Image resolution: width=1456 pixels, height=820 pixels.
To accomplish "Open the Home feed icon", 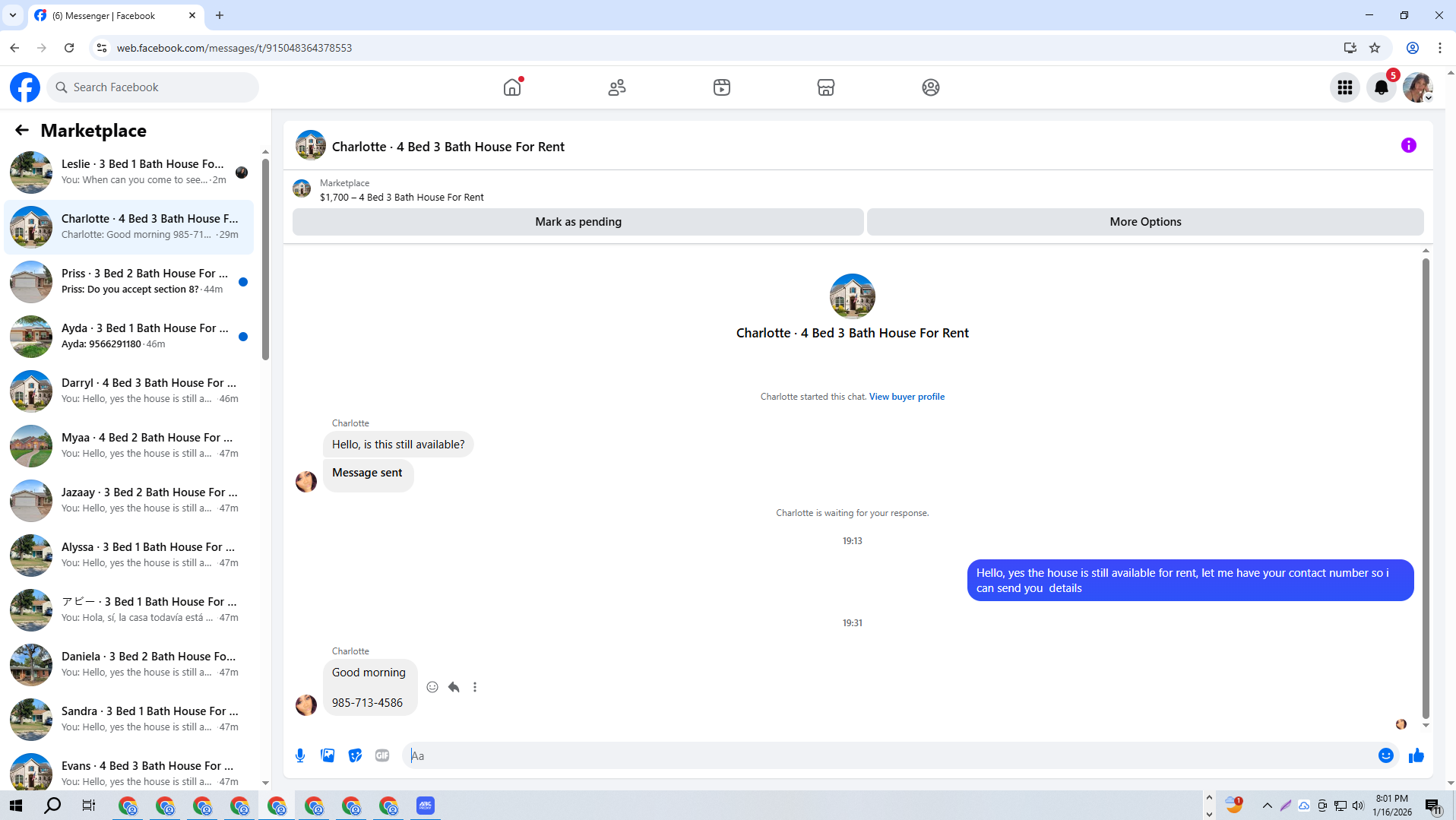I will [512, 87].
